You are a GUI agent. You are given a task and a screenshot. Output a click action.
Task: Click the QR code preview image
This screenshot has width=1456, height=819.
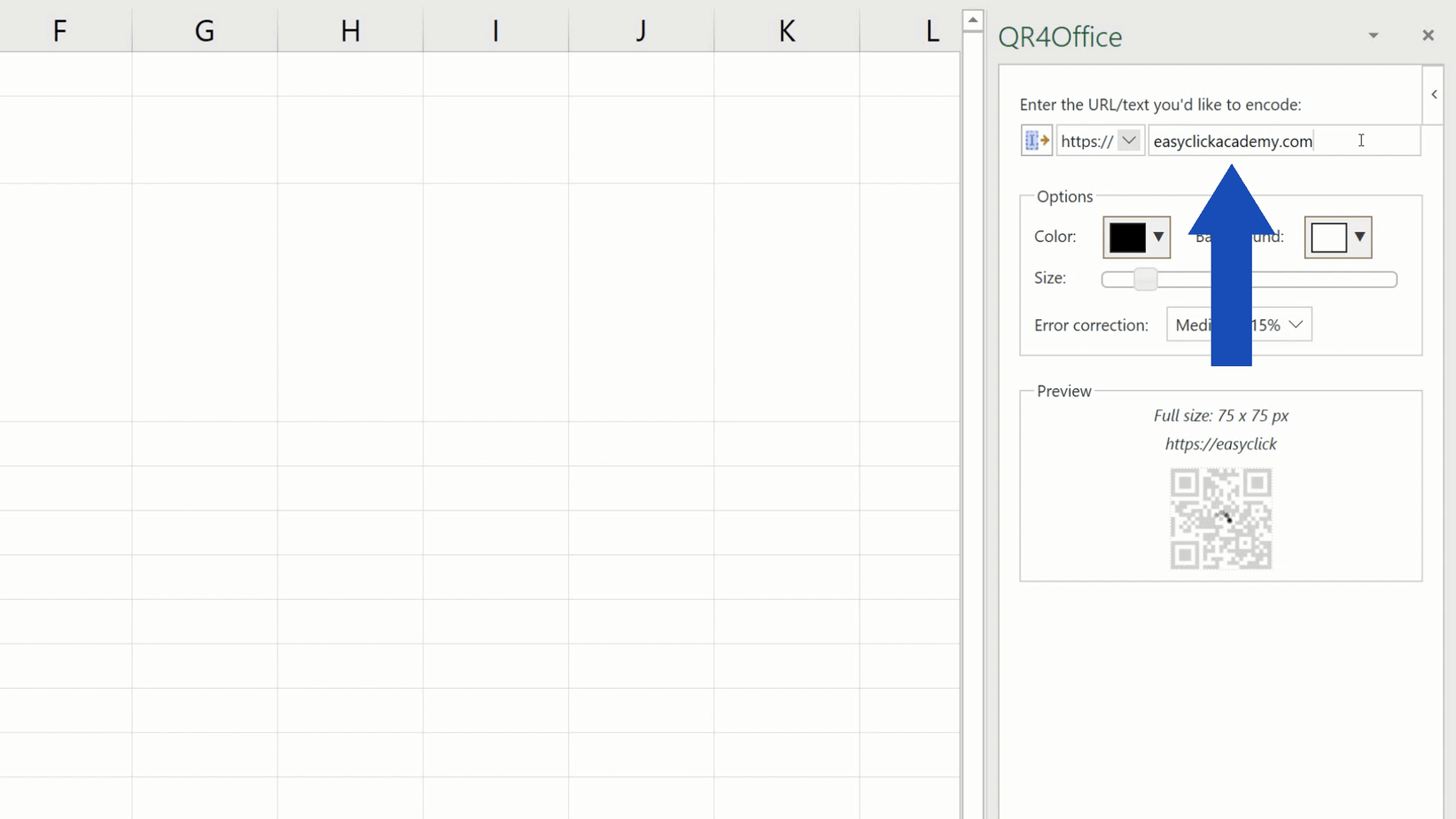1221,519
